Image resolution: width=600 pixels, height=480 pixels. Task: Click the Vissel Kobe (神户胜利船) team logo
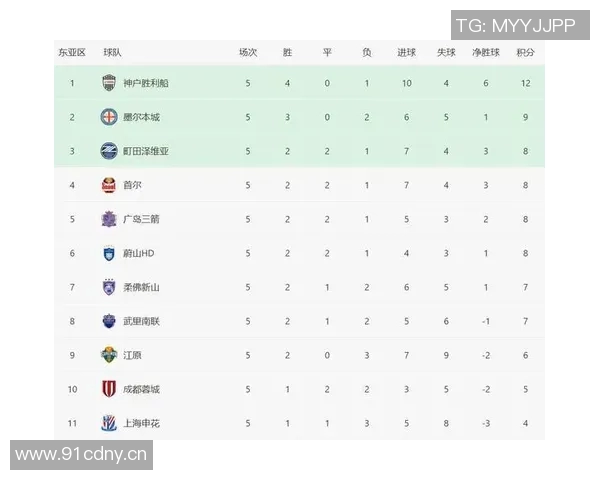click(109, 83)
